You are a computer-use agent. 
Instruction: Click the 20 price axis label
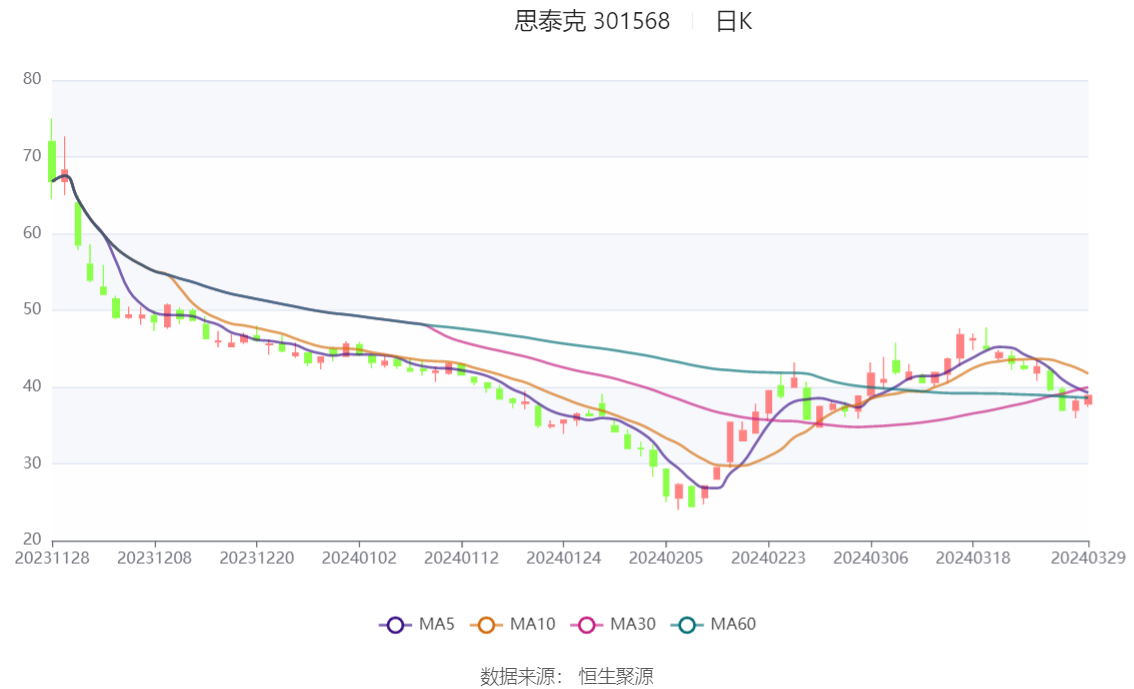pyautogui.click(x=32, y=539)
